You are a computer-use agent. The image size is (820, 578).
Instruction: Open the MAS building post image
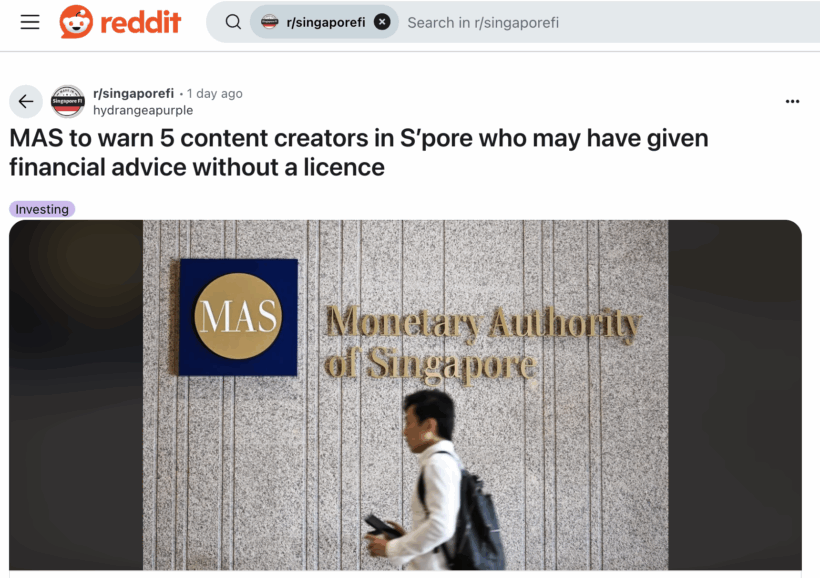405,395
